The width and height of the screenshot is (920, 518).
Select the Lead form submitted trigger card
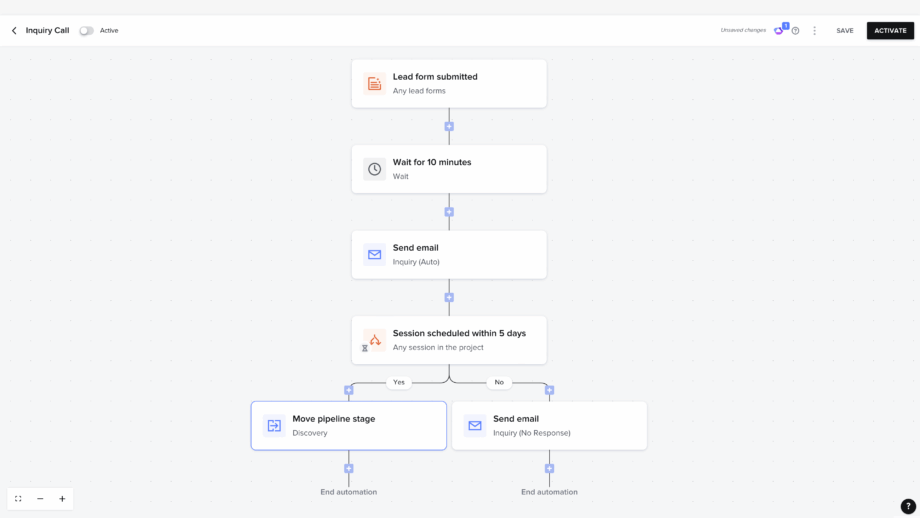449,83
